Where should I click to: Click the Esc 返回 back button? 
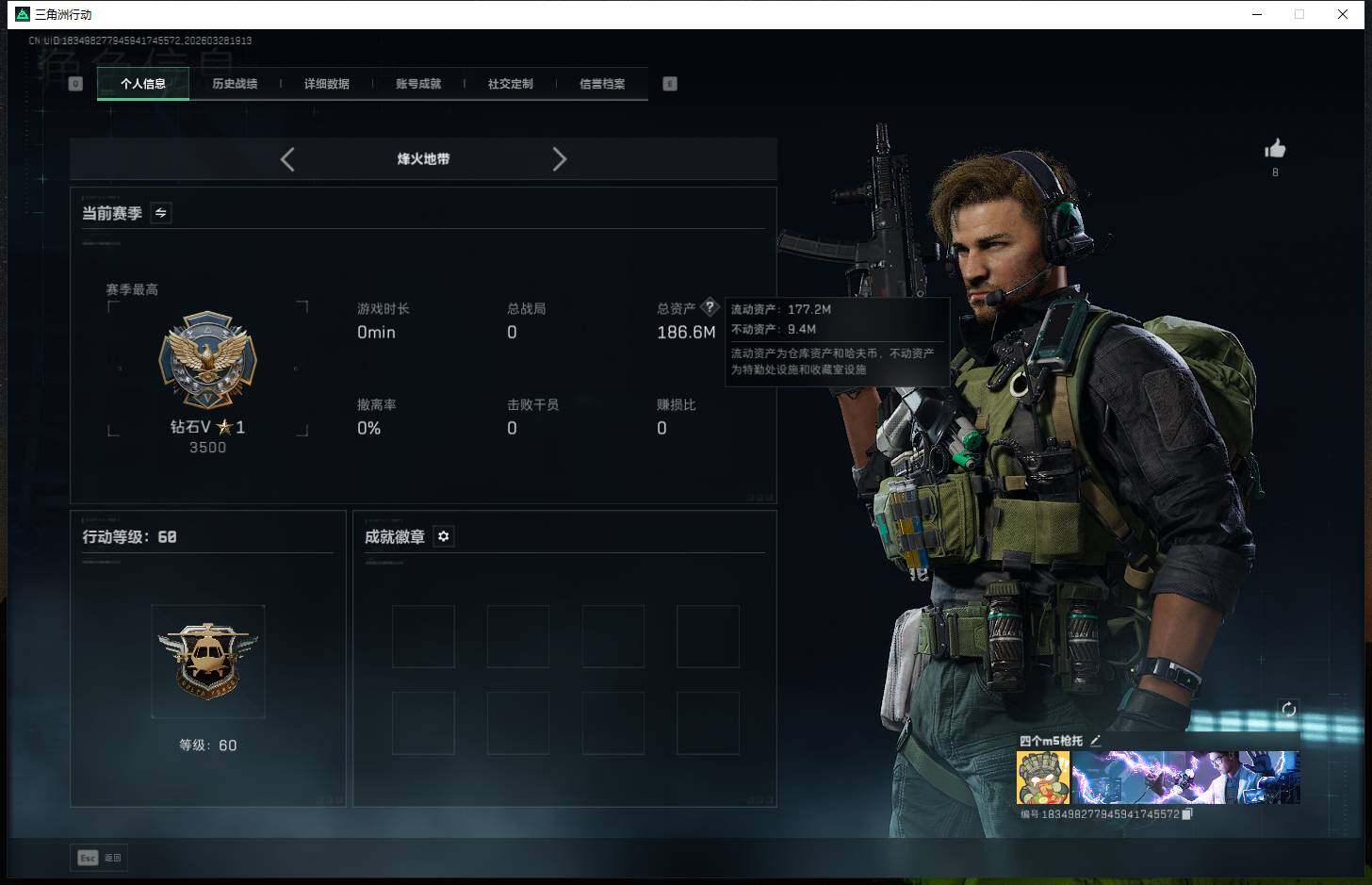[100, 858]
